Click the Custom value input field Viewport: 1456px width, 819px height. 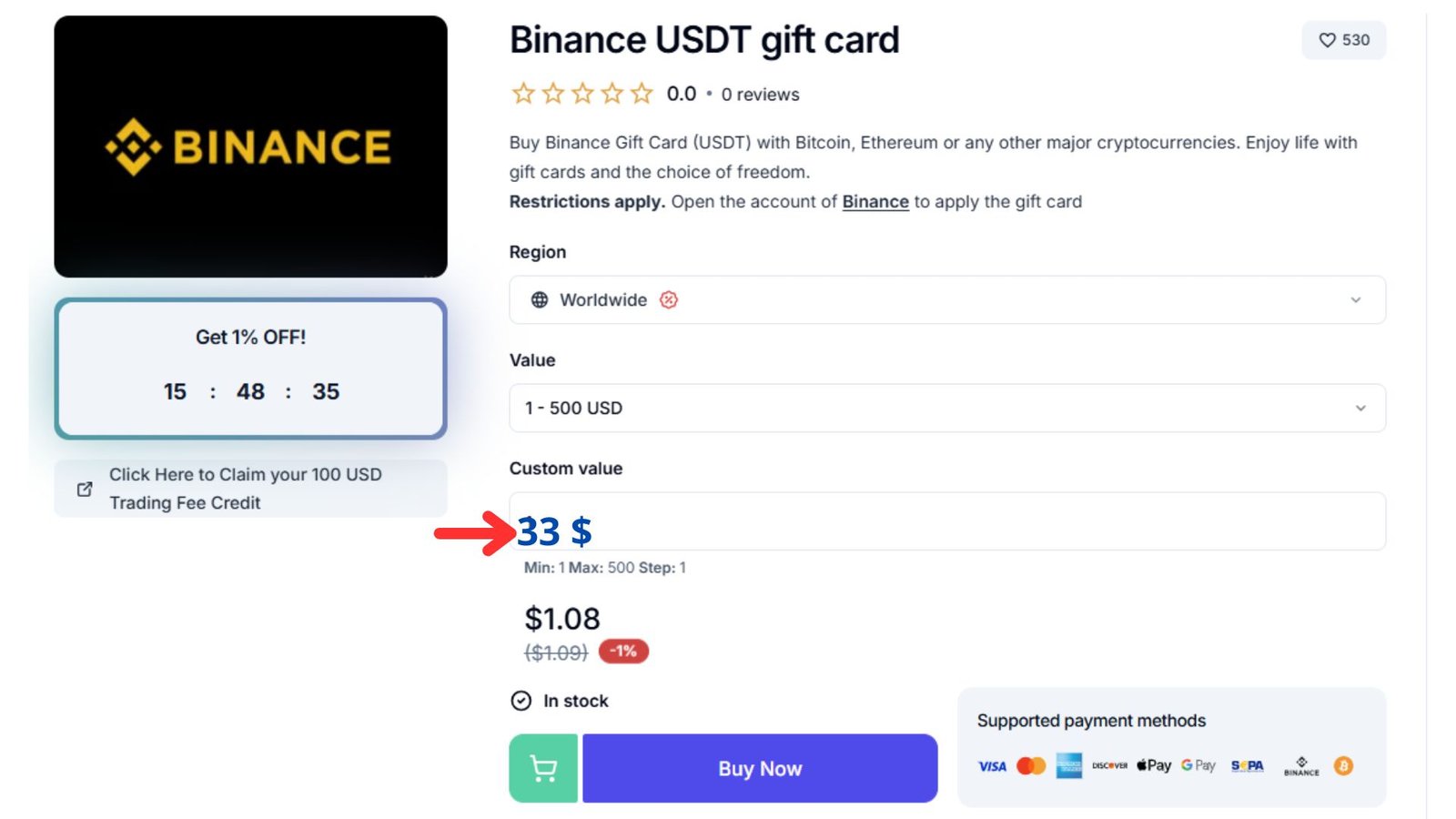point(946,521)
